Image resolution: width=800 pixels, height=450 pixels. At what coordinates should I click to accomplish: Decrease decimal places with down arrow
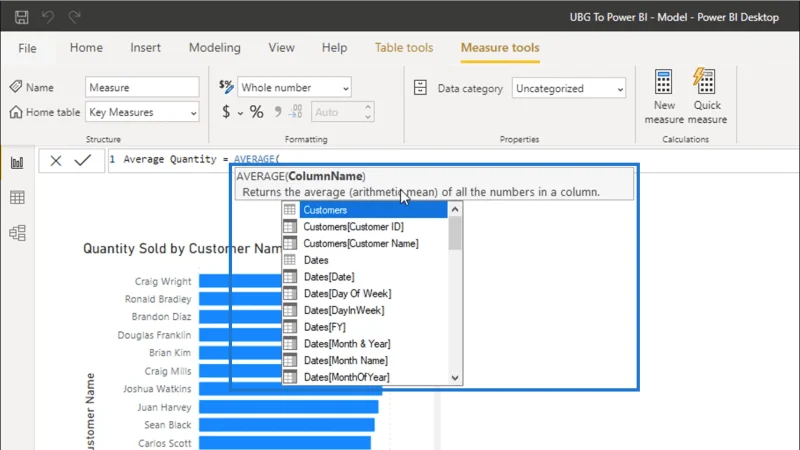coord(368,117)
